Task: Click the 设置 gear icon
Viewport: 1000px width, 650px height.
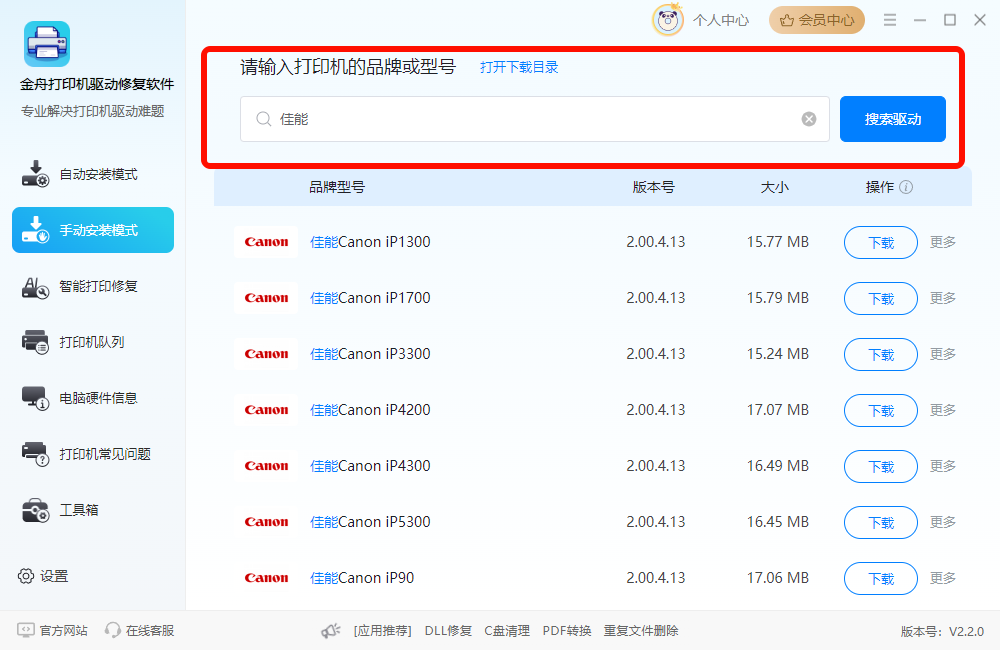Action: click(26, 576)
